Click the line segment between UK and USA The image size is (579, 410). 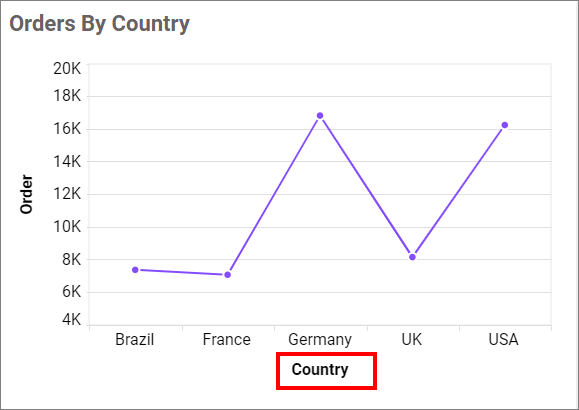(x=459, y=191)
